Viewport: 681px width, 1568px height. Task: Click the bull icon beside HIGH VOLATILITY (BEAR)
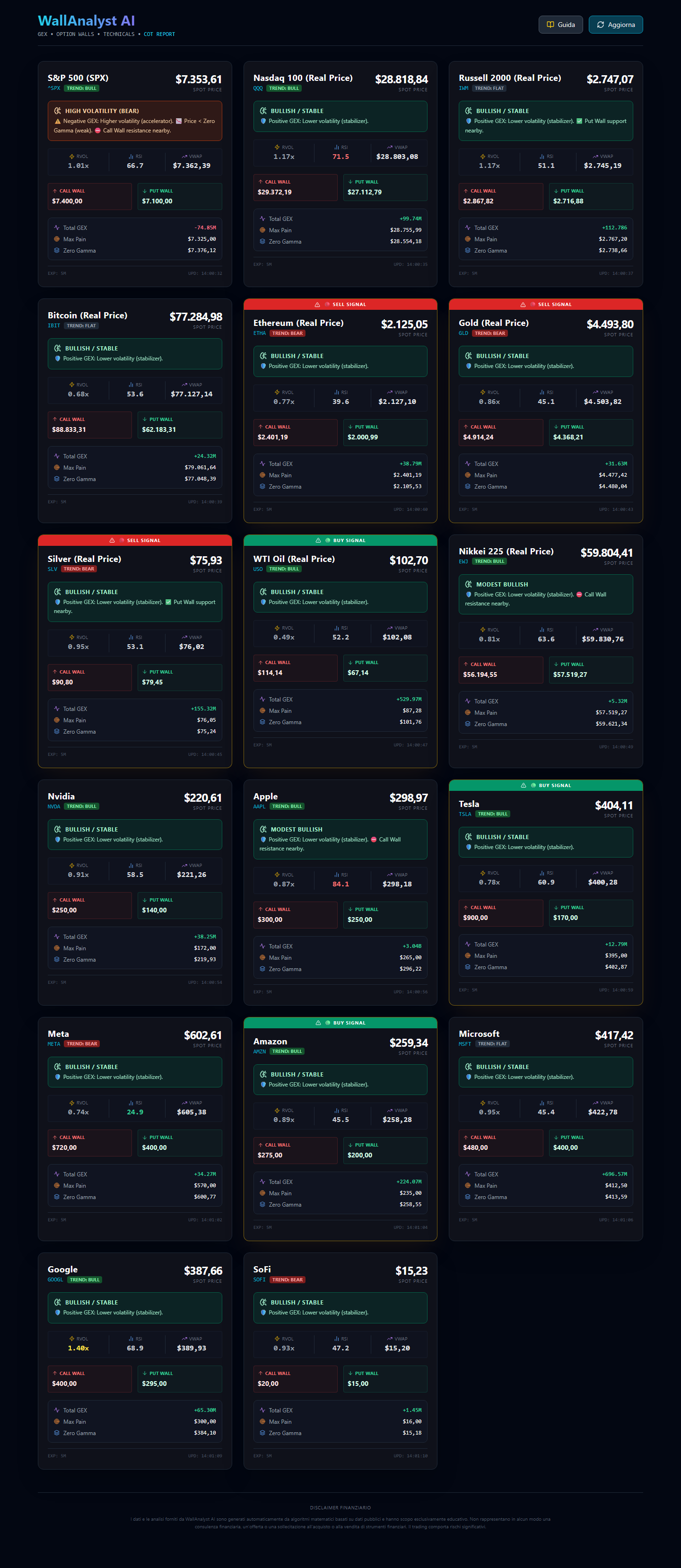pos(58,111)
